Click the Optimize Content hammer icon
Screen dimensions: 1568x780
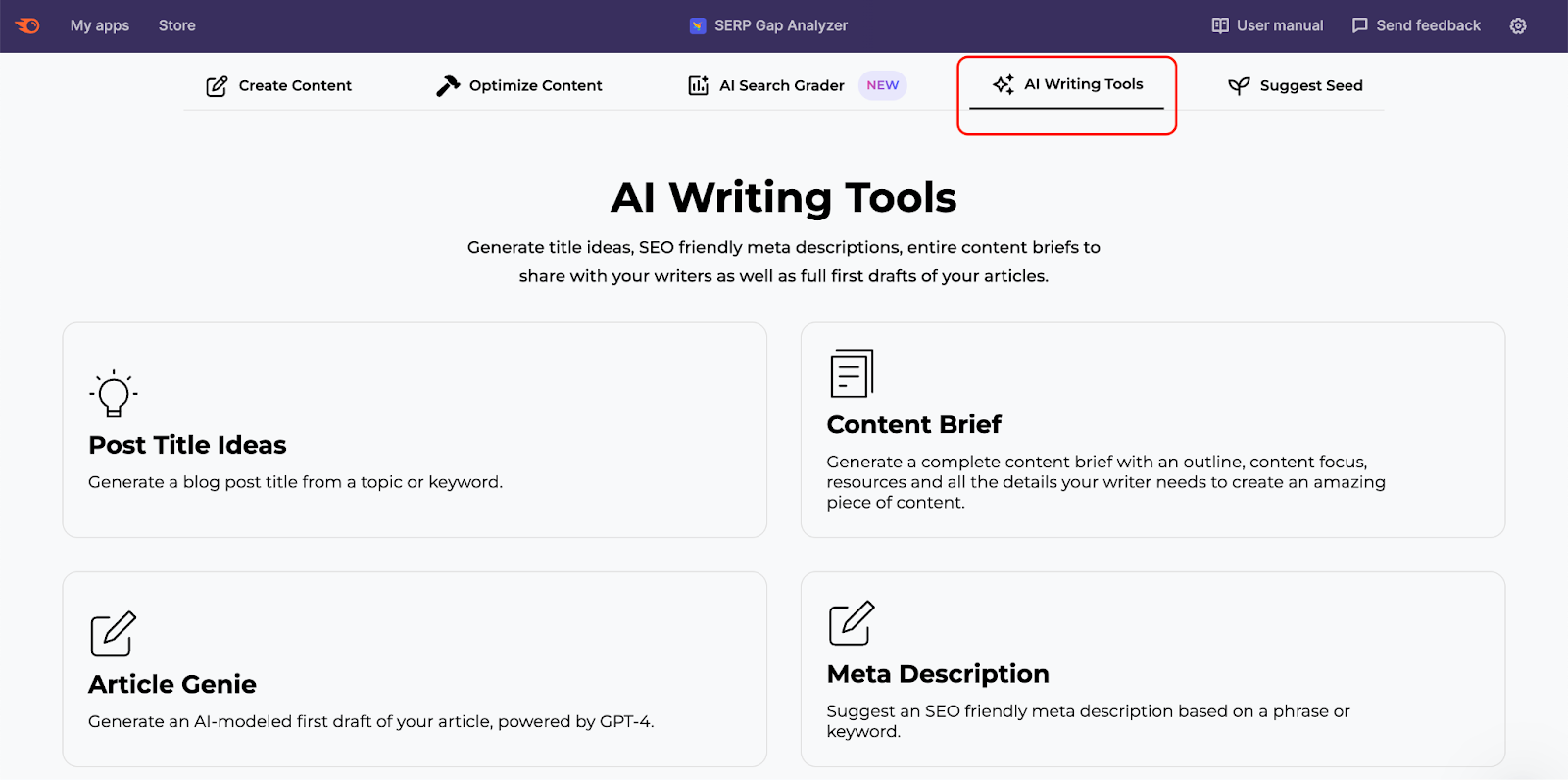pos(448,86)
